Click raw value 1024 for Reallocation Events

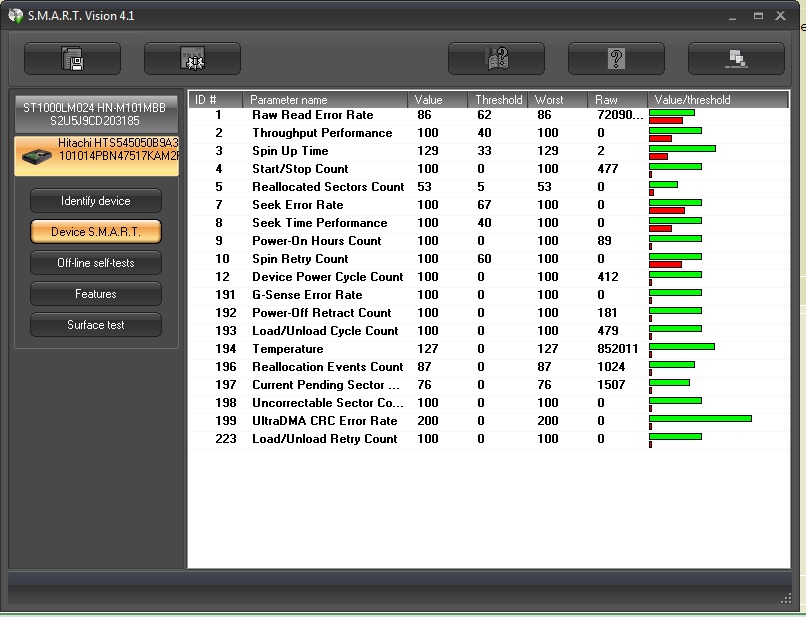click(x=611, y=367)
